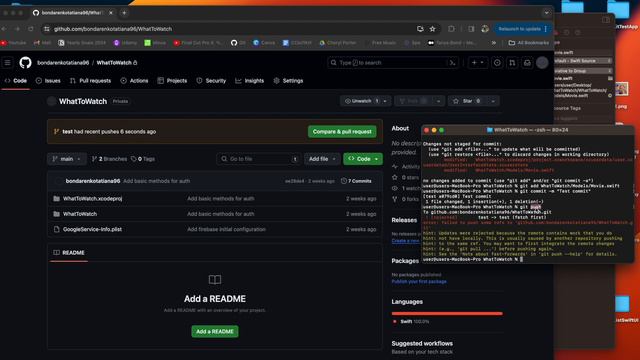
Task: Open the Insights tab
Action: point(249,81)
